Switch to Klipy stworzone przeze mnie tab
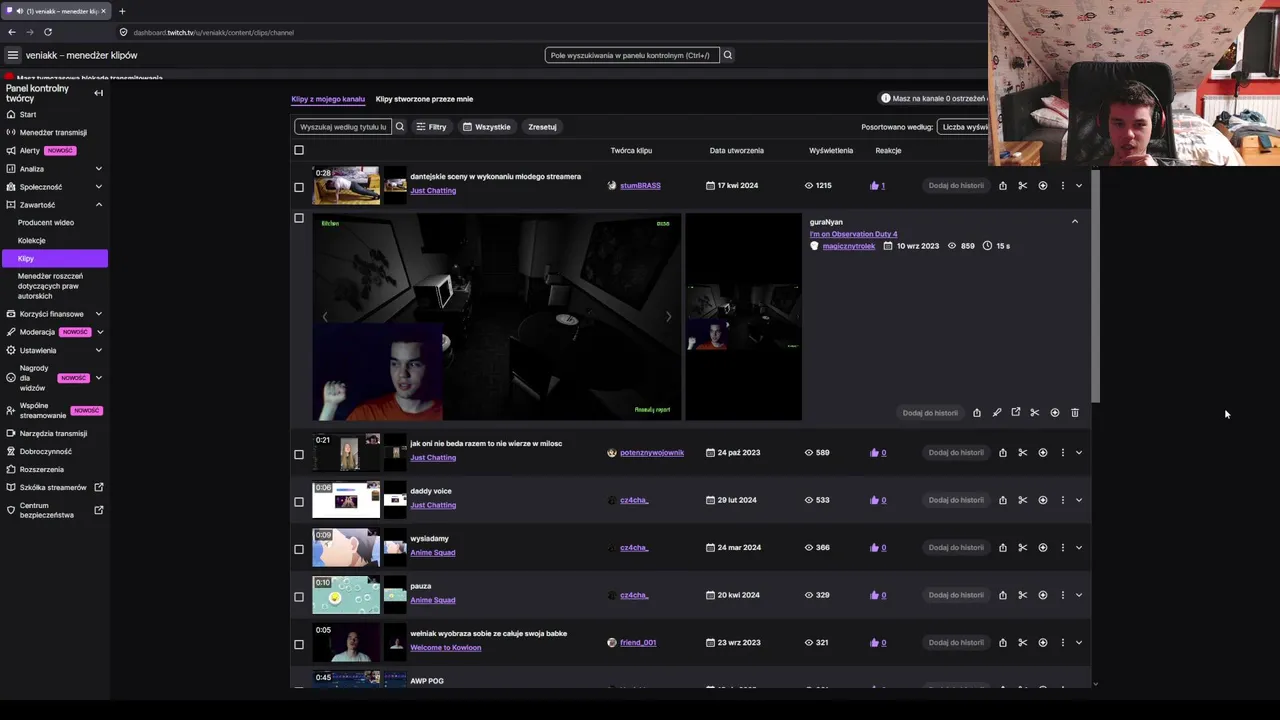This screenshot has width=1280, height=720. [x=424, y=99]
